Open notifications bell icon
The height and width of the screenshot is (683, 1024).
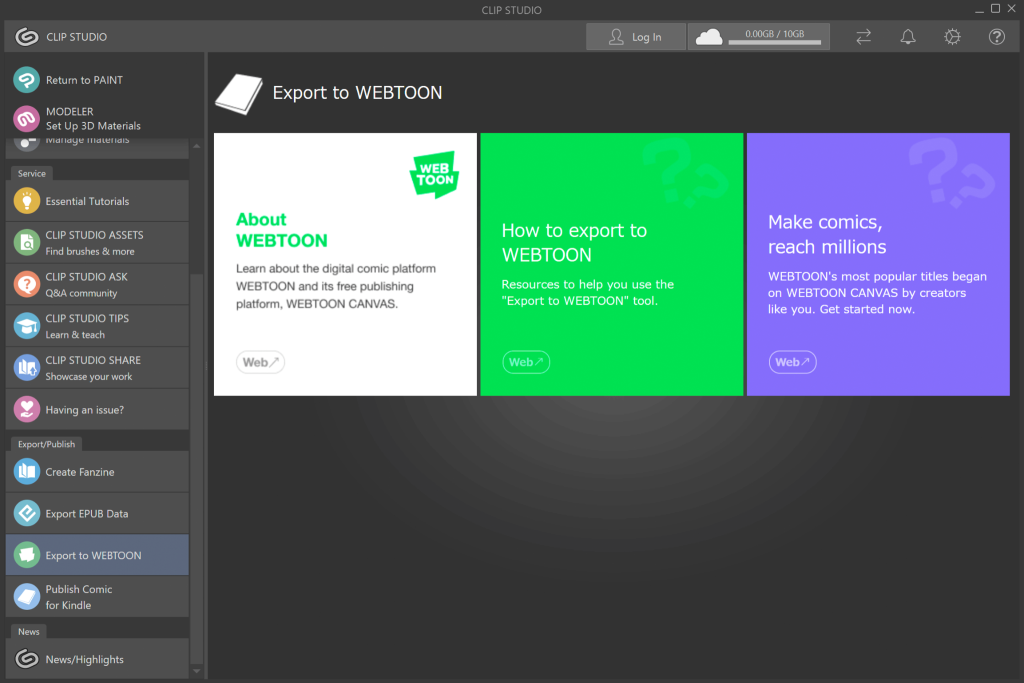pos(908,37)
